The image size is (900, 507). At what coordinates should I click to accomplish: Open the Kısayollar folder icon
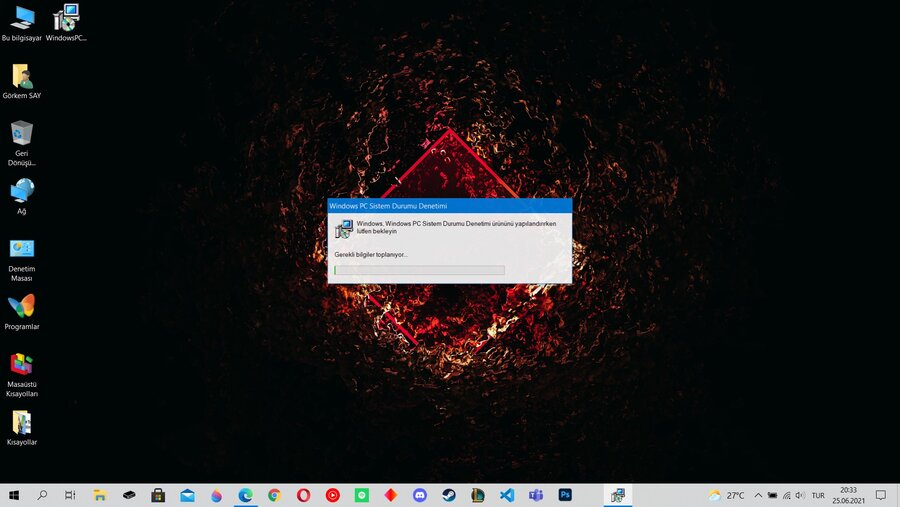[x=22, y=428]
